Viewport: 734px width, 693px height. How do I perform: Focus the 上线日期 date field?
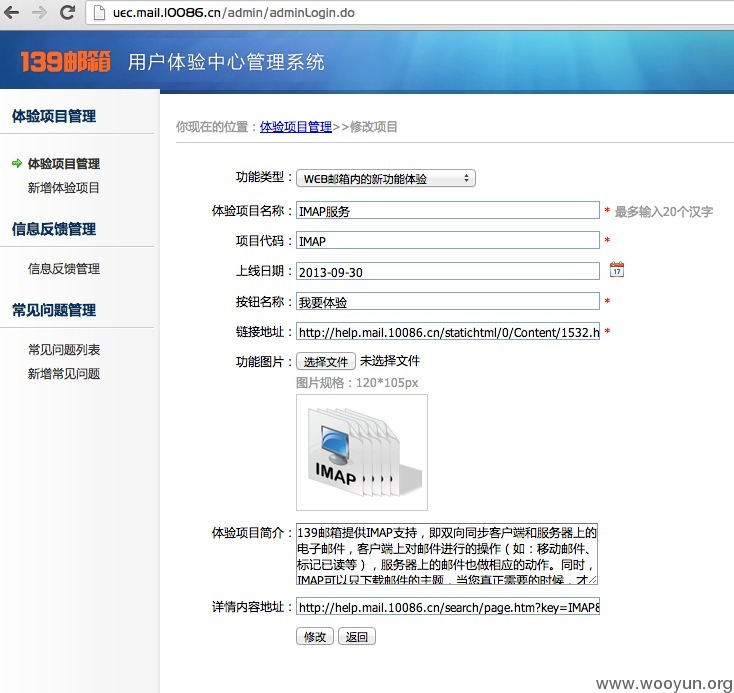click(x=448, y=271)
